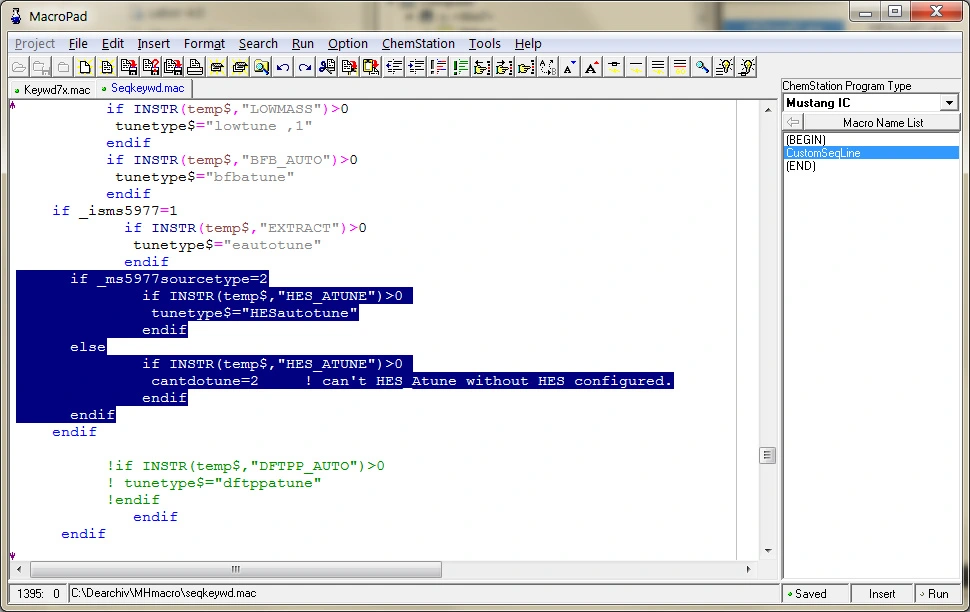The image size is (970, 612).
Task: Click the editor's vertical scroll down arrow
Action: tap(768, 551)
